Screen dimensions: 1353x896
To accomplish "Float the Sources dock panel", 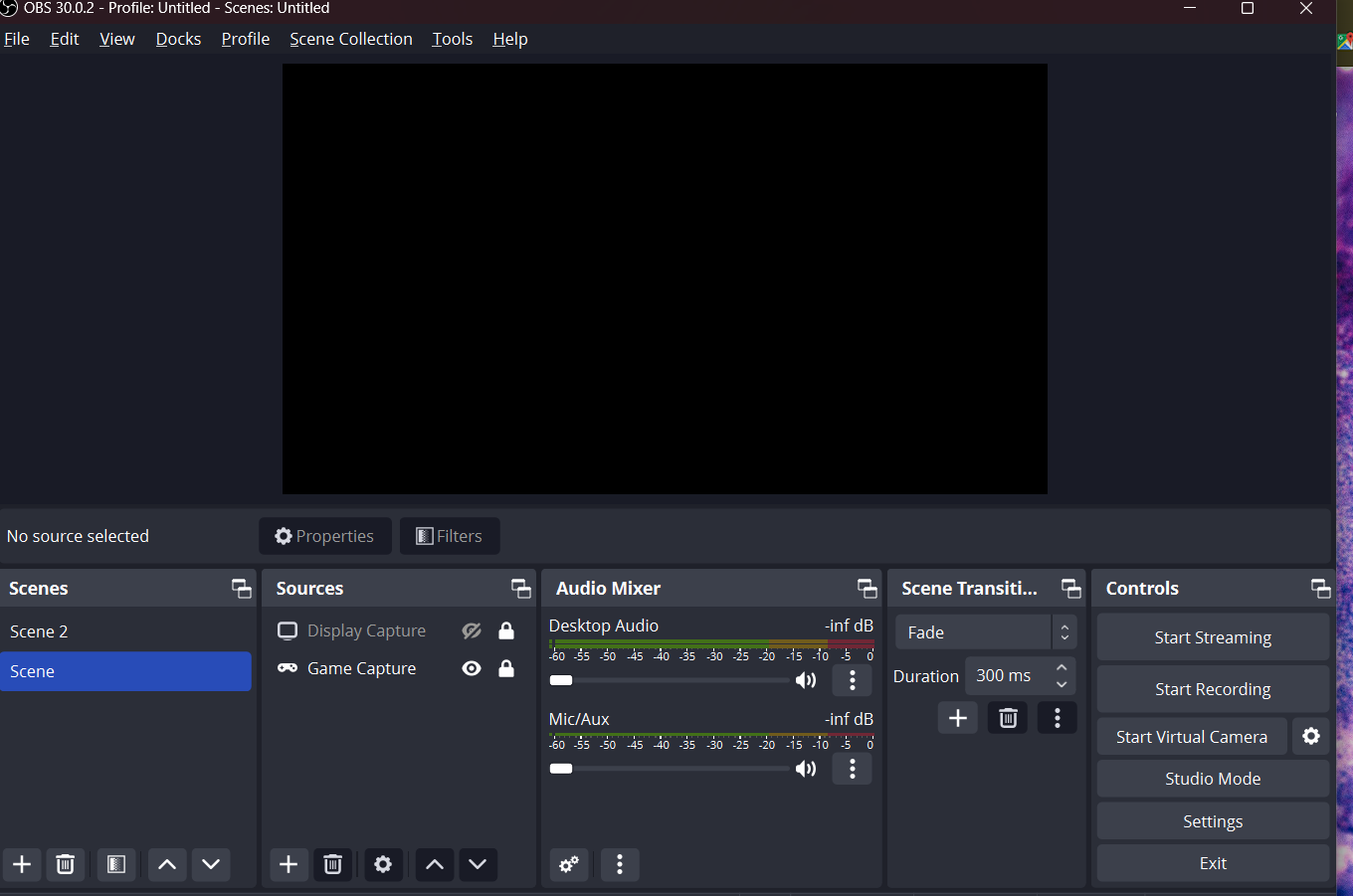I will [x=521, y=589].
